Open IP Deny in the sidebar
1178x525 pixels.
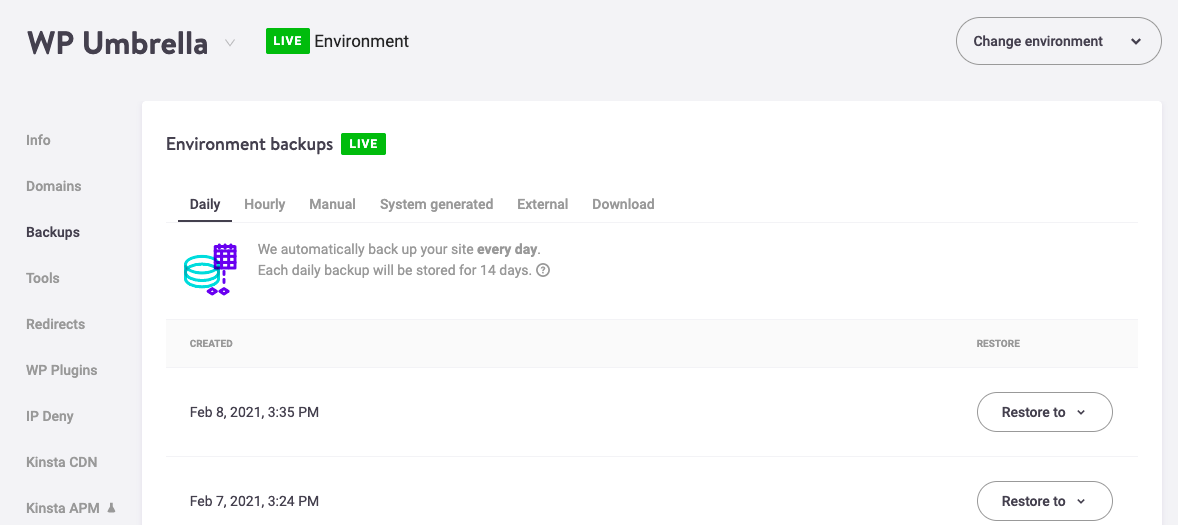tap(50, 416)
